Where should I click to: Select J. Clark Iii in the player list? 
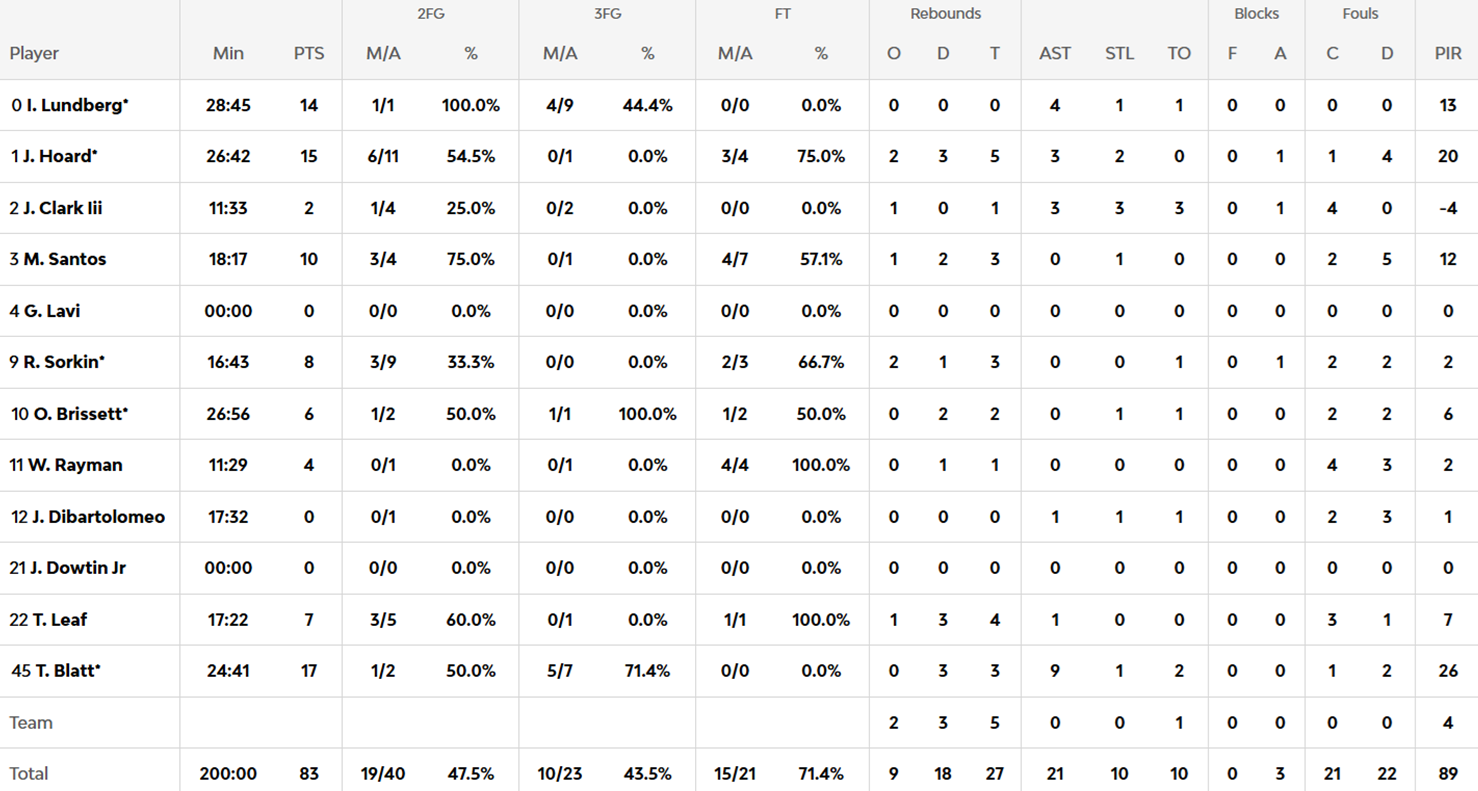62,208
